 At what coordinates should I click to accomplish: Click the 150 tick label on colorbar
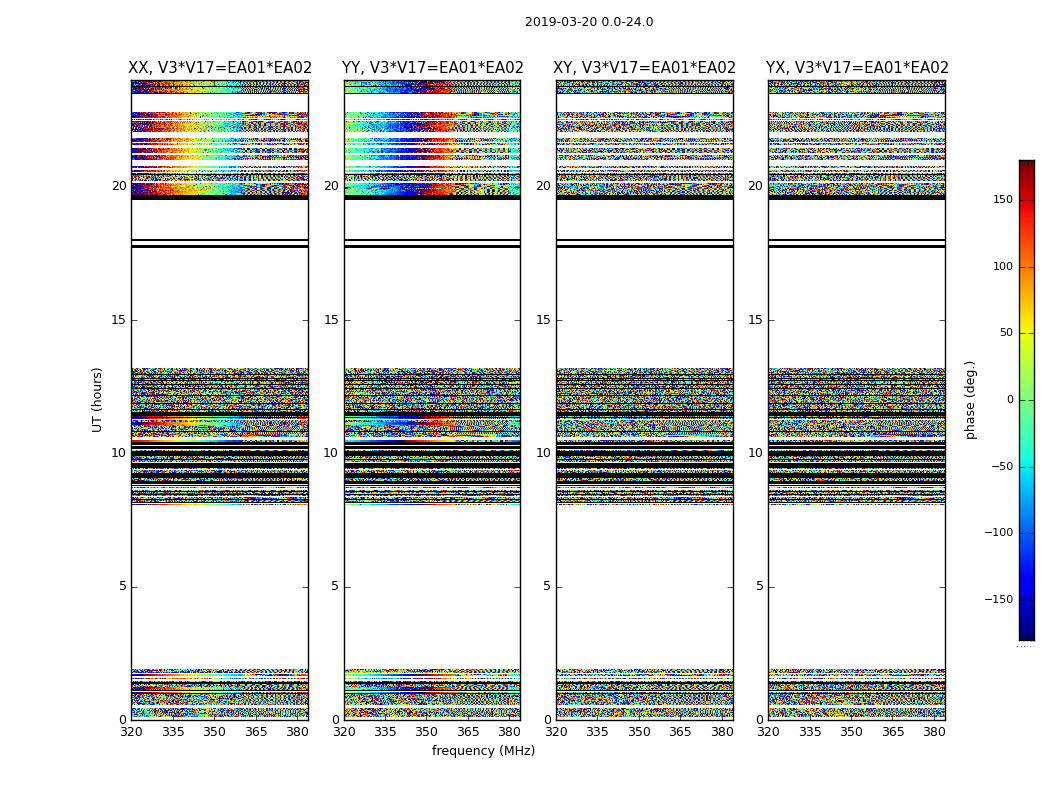(1003, 199)
